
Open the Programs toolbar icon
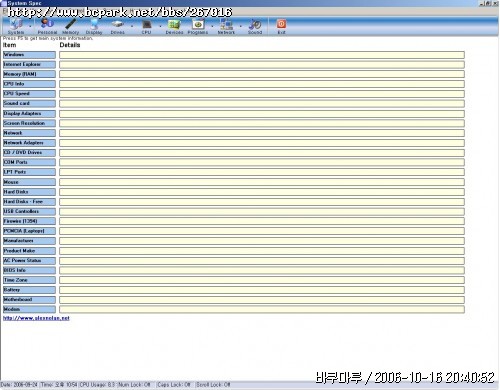[198, 27]
